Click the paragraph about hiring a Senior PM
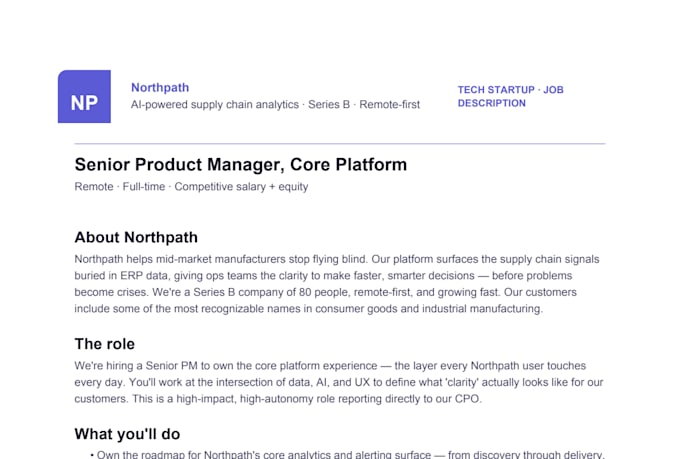 click(x=339, y=382)
